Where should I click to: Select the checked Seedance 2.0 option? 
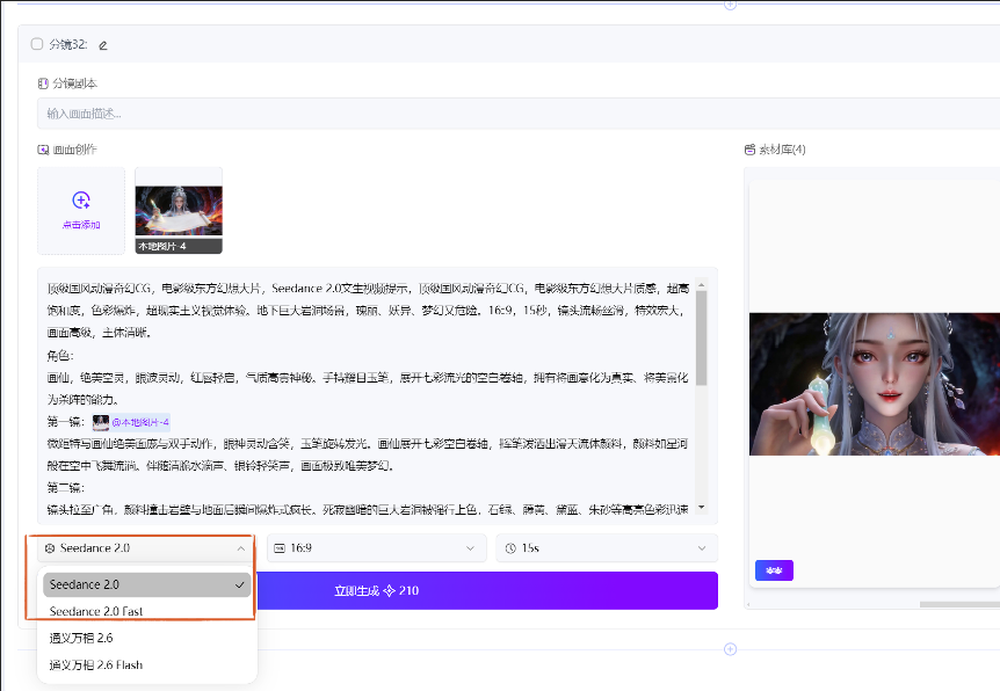click(146, 585)
